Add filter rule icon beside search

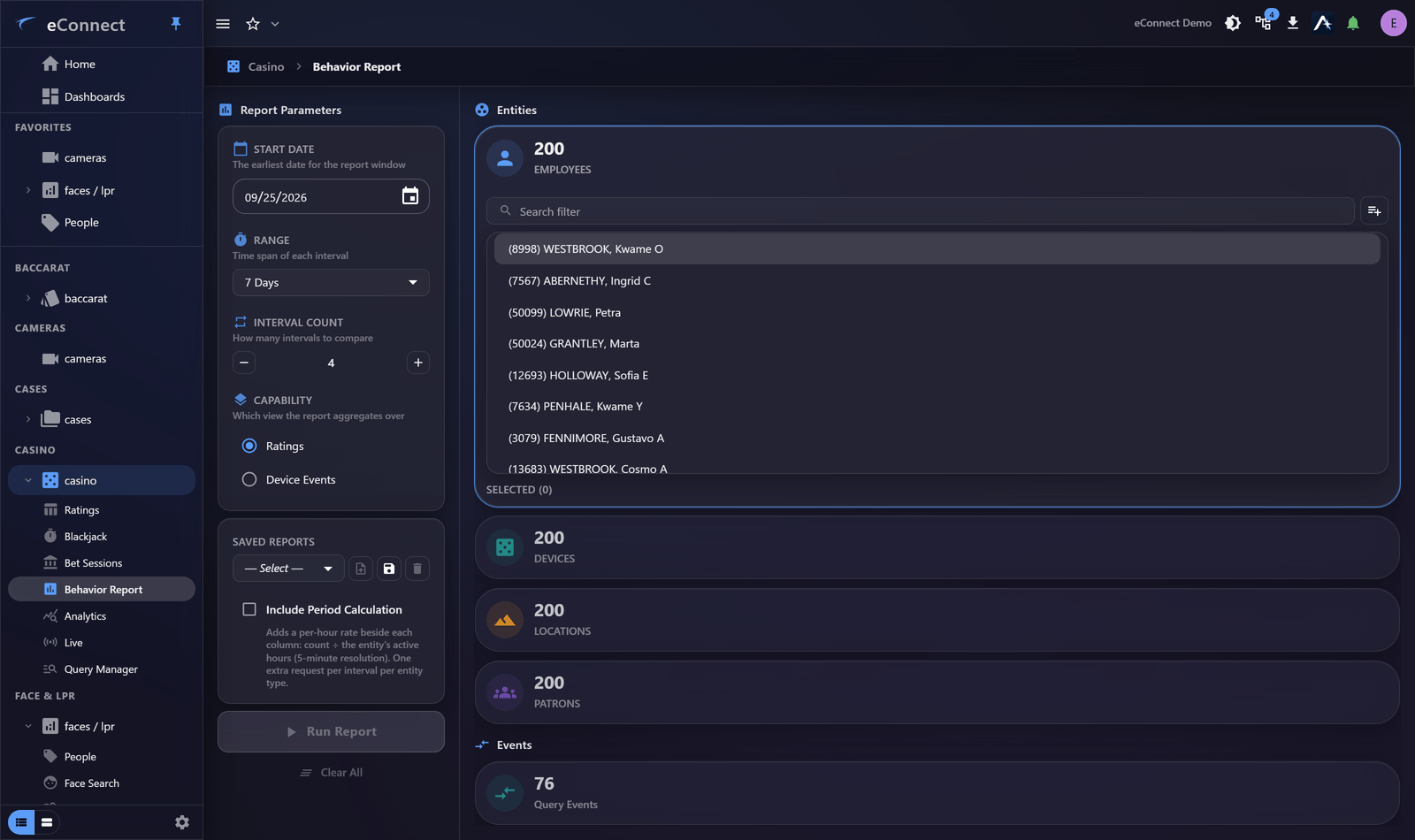pos(1374,210)
